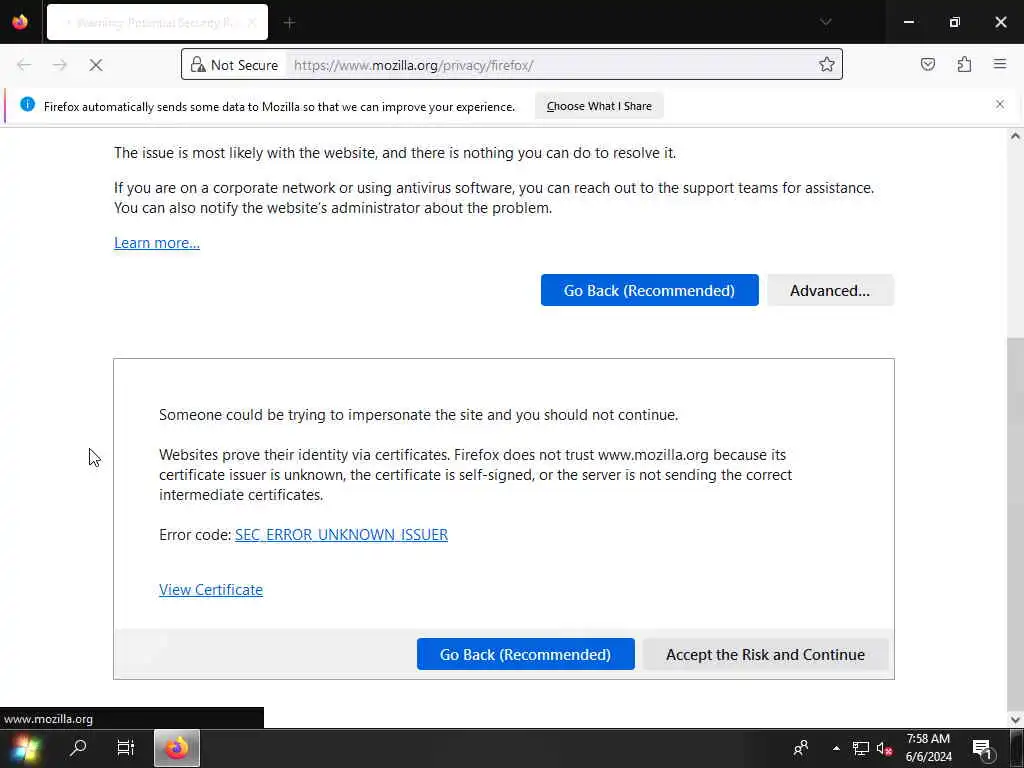
Task: Stop loading the page
Action: (x=96, y=65)
